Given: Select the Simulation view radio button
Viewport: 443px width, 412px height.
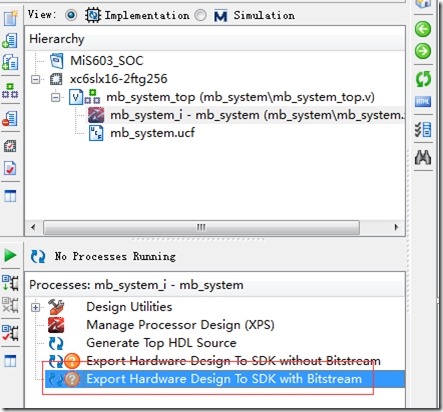Looking at the screenshot, I should click(x=200, y=15).
